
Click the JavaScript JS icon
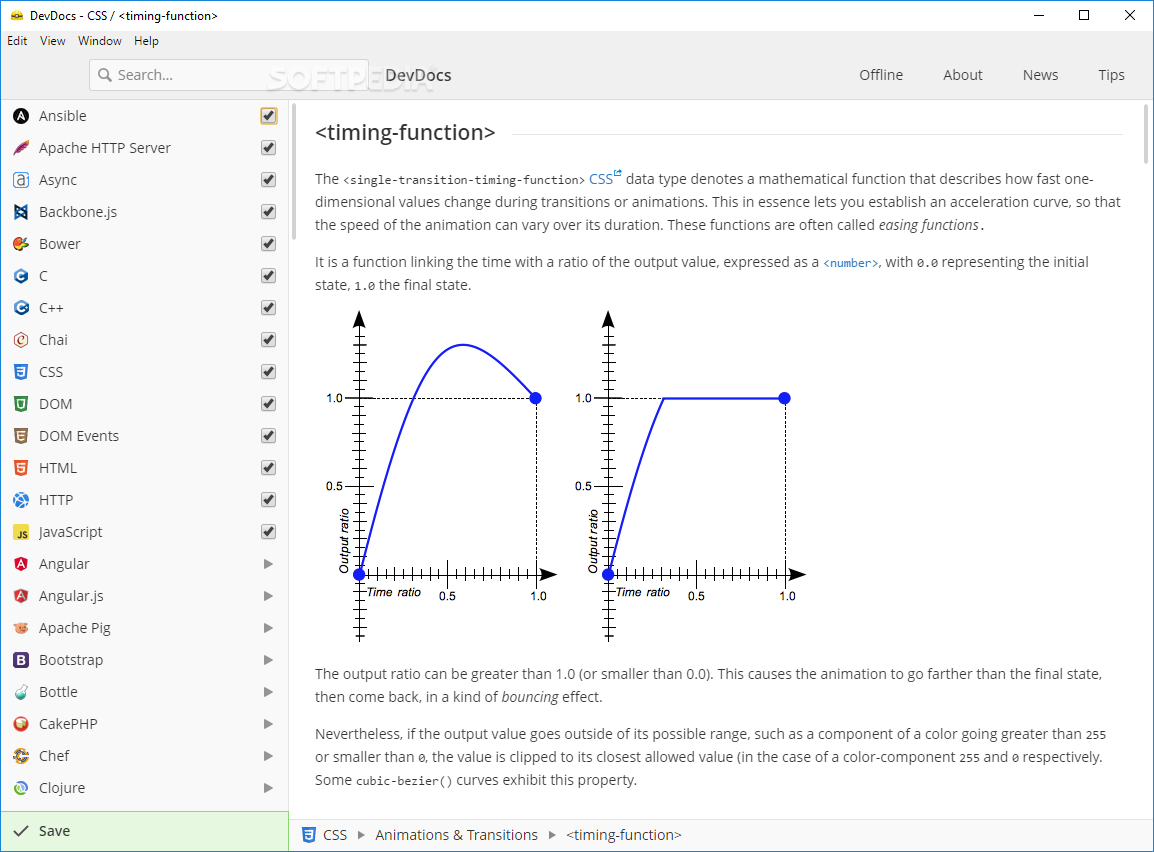tap(21, 532)
